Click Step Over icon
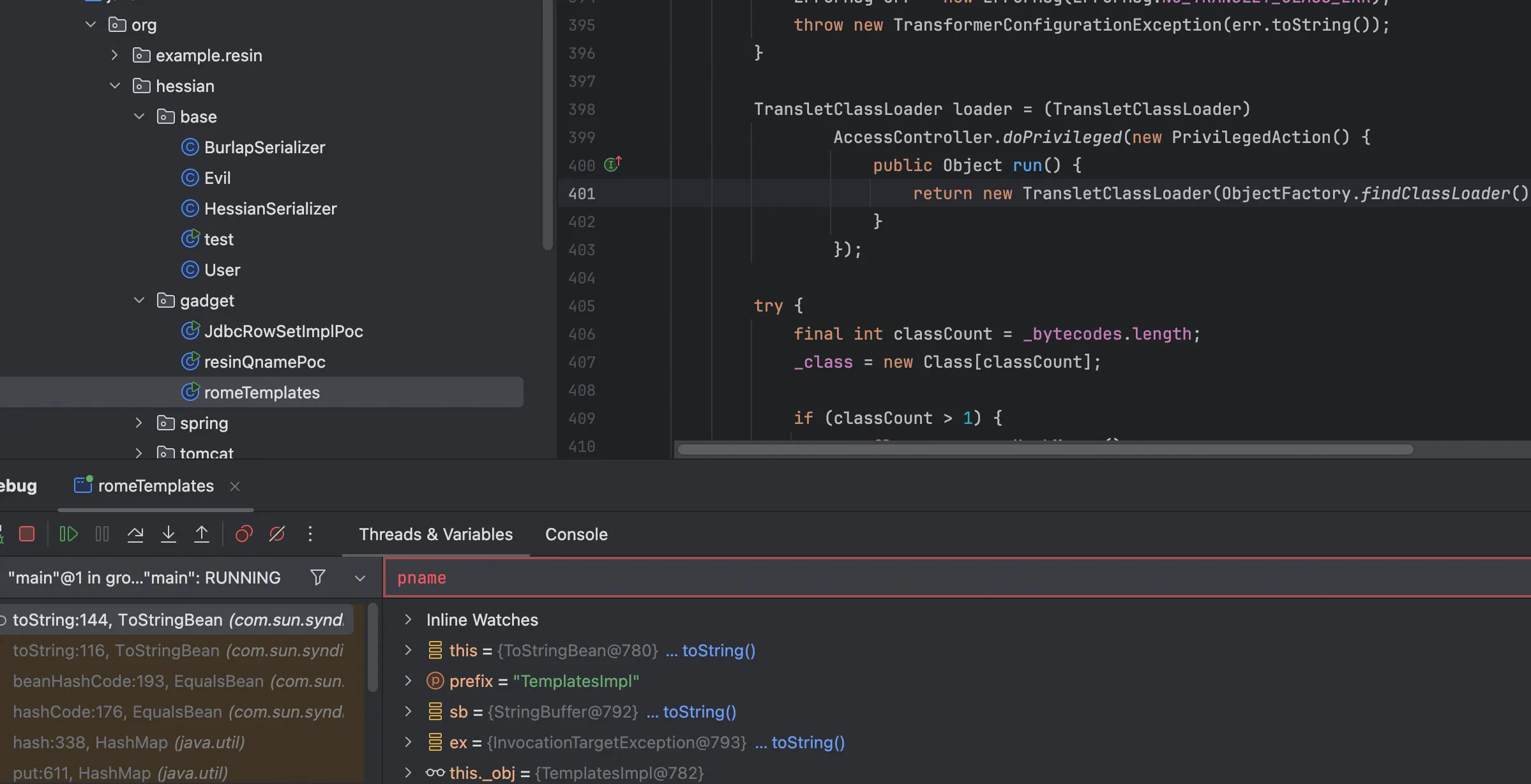The image size is (1531, 784). 135,534
